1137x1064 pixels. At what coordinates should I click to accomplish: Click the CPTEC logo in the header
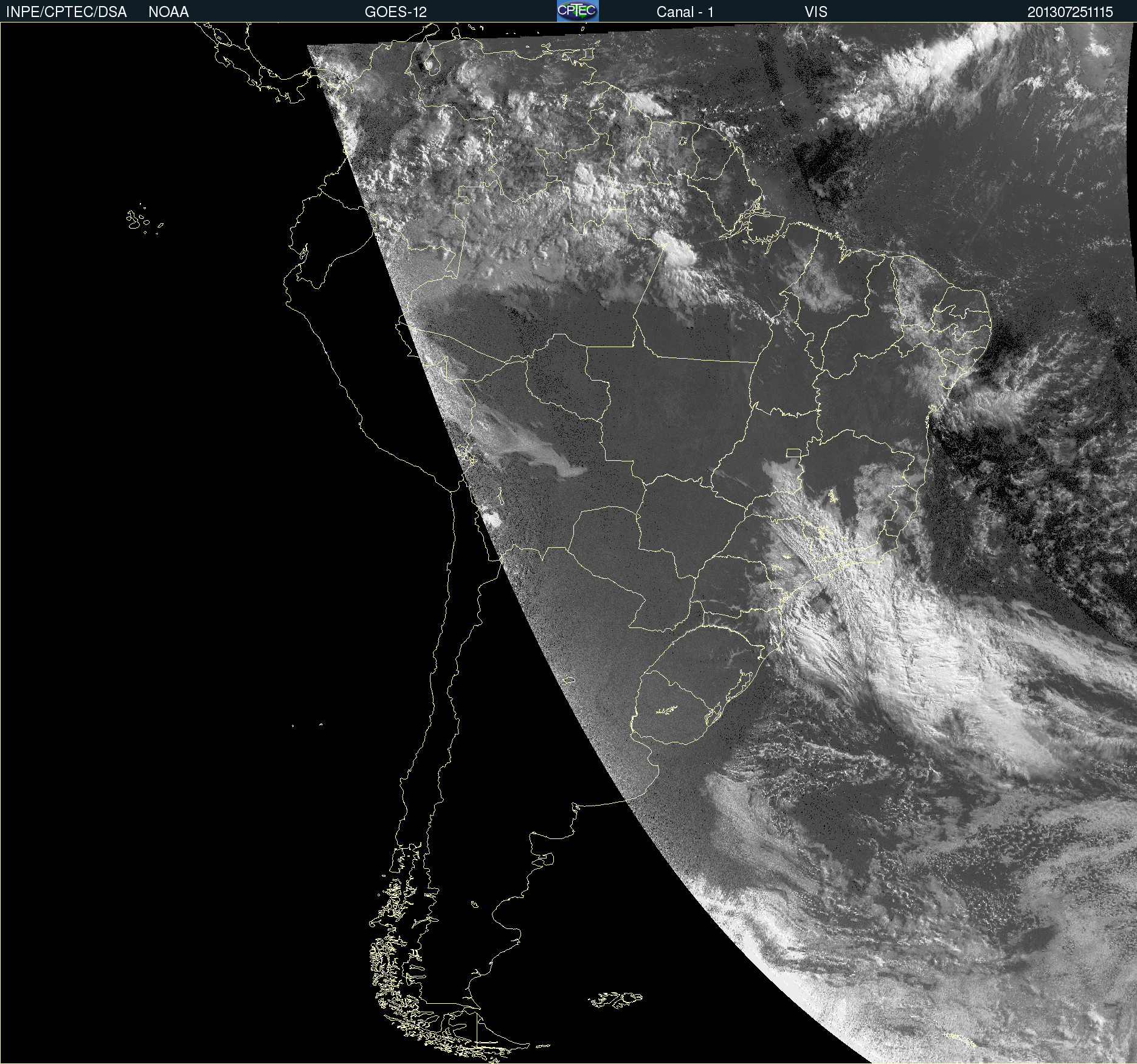578,11
